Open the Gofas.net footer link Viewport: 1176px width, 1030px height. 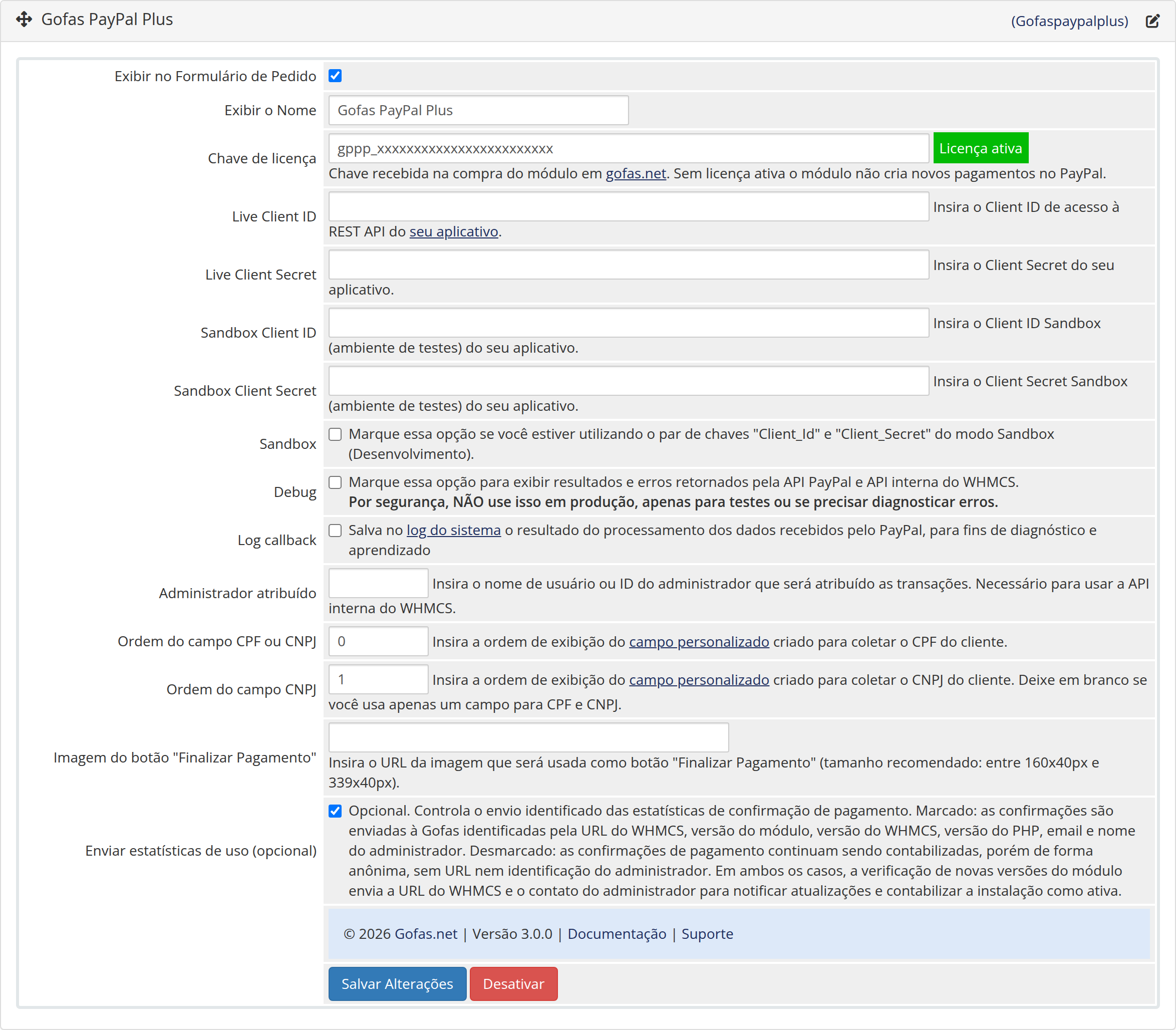pos(426,934)
